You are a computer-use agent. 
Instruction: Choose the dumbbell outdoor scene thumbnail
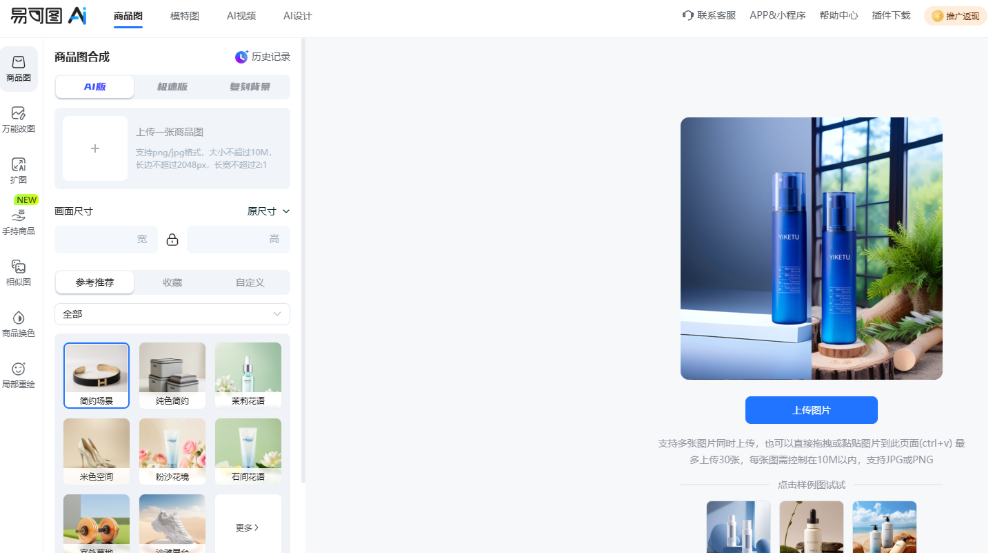coord(96,523)
